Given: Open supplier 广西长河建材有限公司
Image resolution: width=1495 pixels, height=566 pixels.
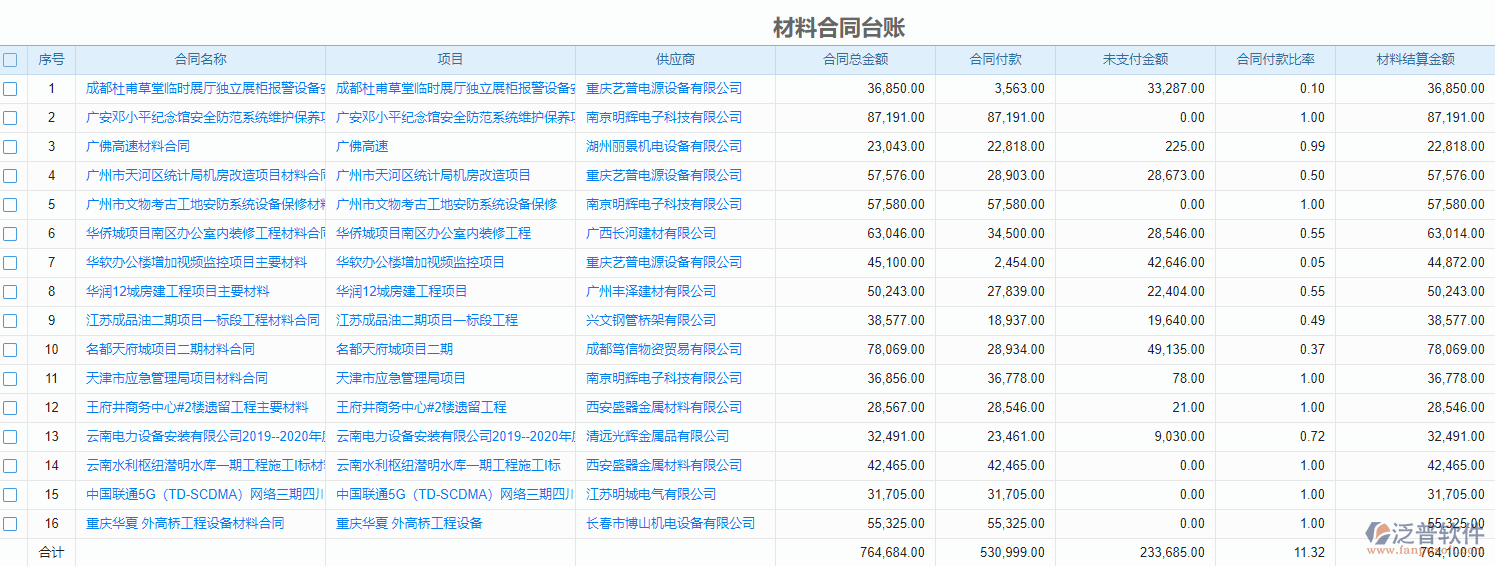Looking at the screenshot, I should tap(651, 234).
